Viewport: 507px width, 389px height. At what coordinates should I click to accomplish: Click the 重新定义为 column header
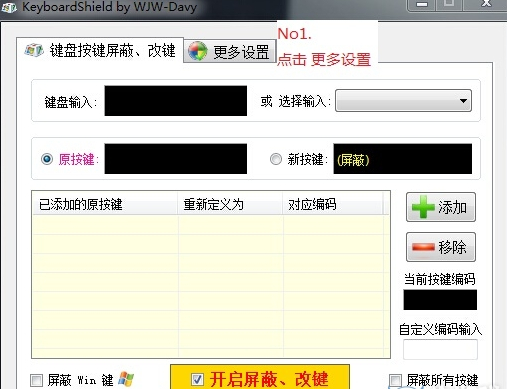[230, 204]
